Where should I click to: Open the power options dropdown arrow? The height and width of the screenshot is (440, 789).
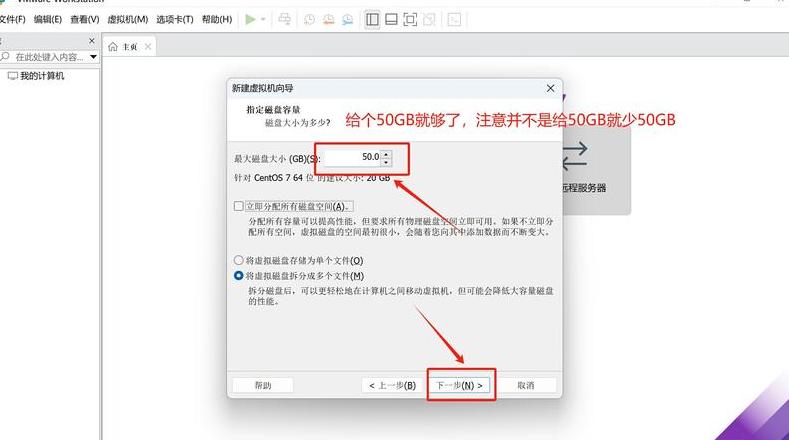263,20
